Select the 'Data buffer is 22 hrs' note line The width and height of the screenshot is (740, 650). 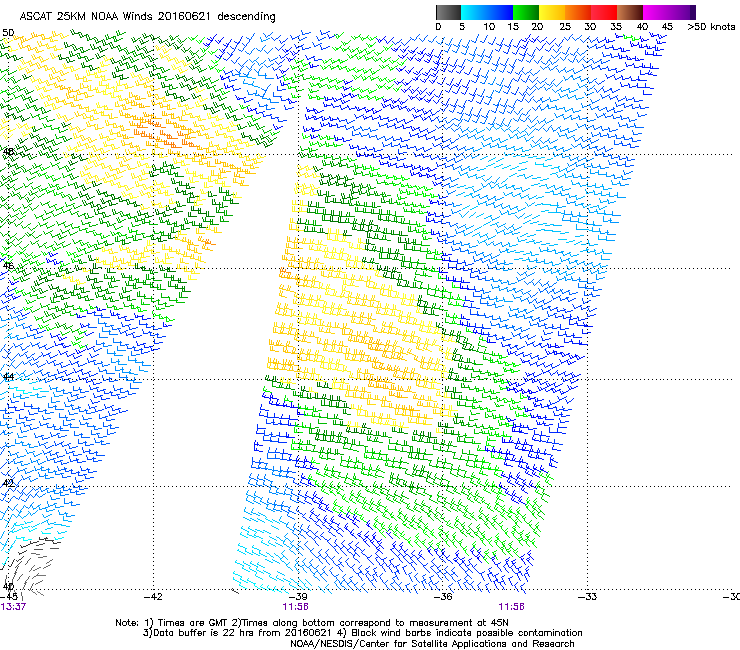pos(362,633)
